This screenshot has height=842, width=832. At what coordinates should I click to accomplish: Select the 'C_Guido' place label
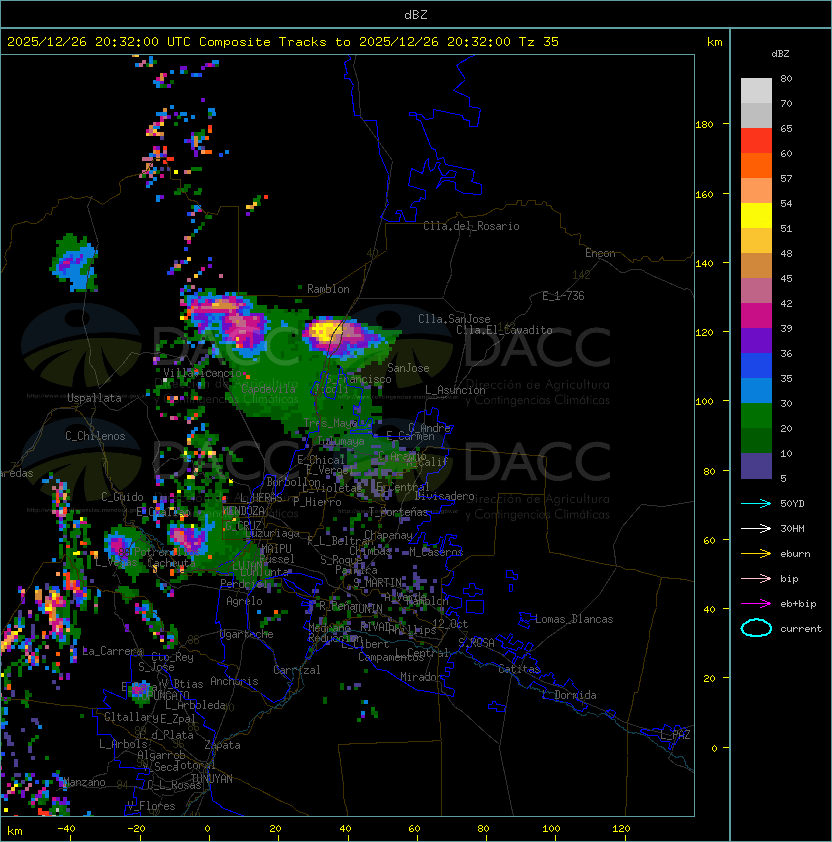coord(122,497)
